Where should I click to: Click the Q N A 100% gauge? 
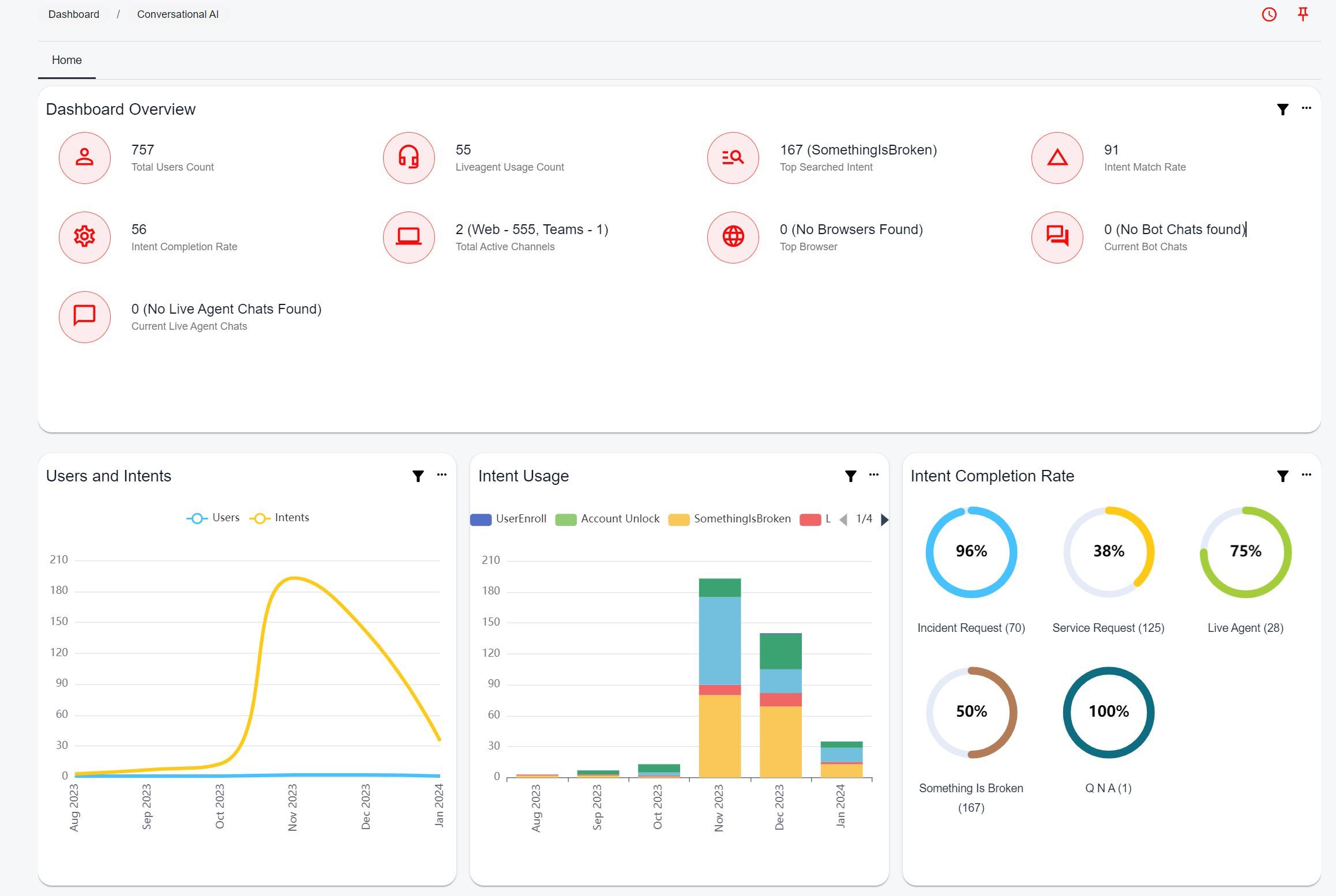(x=1109, y=712)
